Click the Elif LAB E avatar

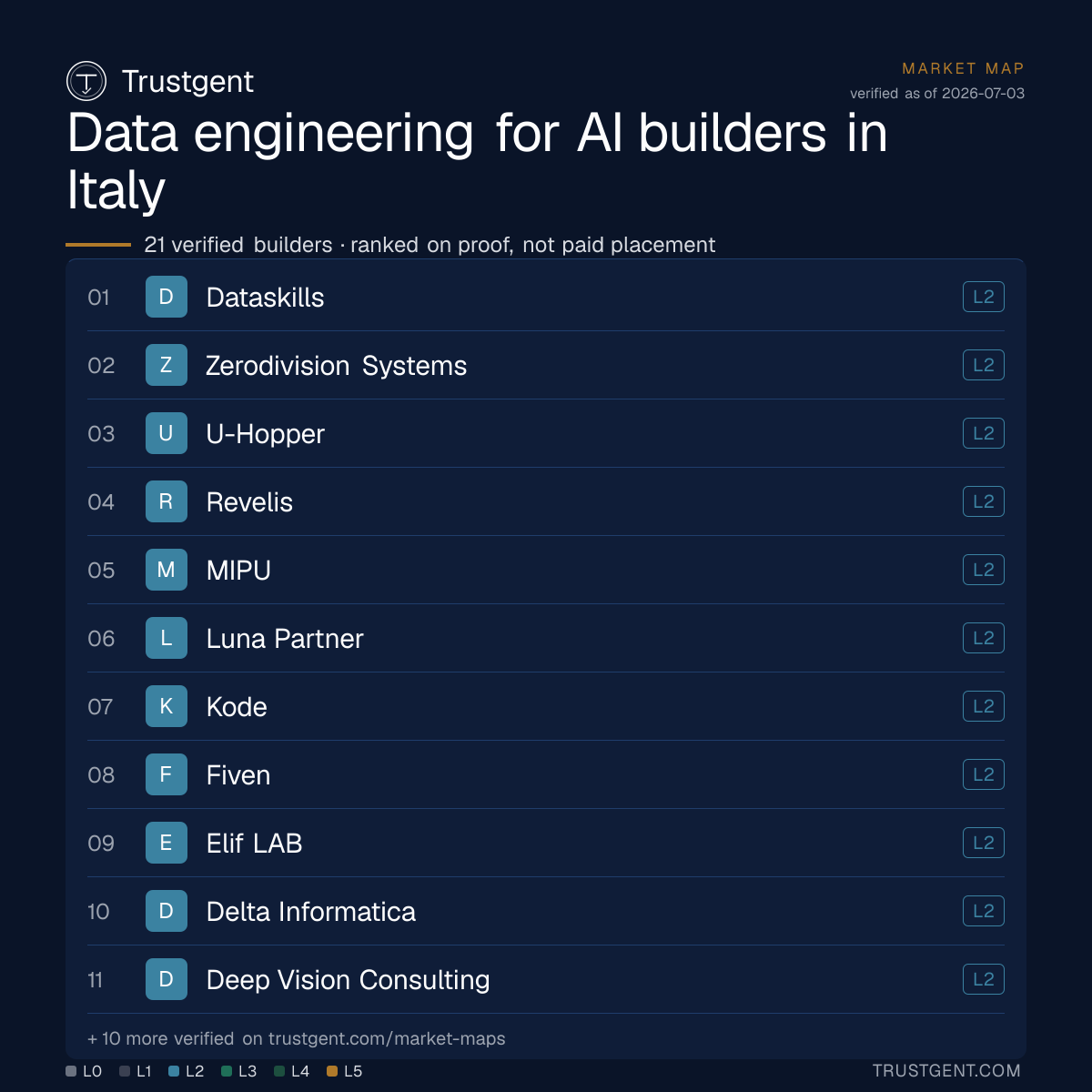(x=167, y=843)
